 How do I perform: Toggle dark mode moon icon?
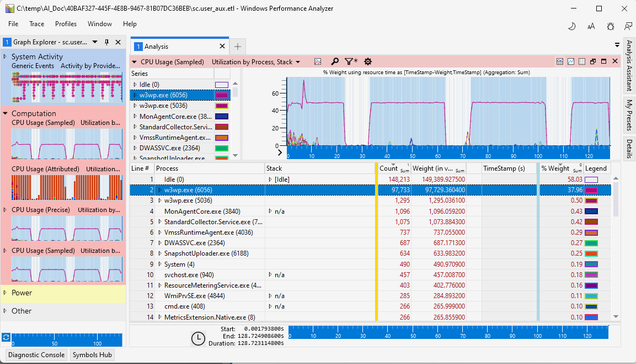tap(572, 26)
